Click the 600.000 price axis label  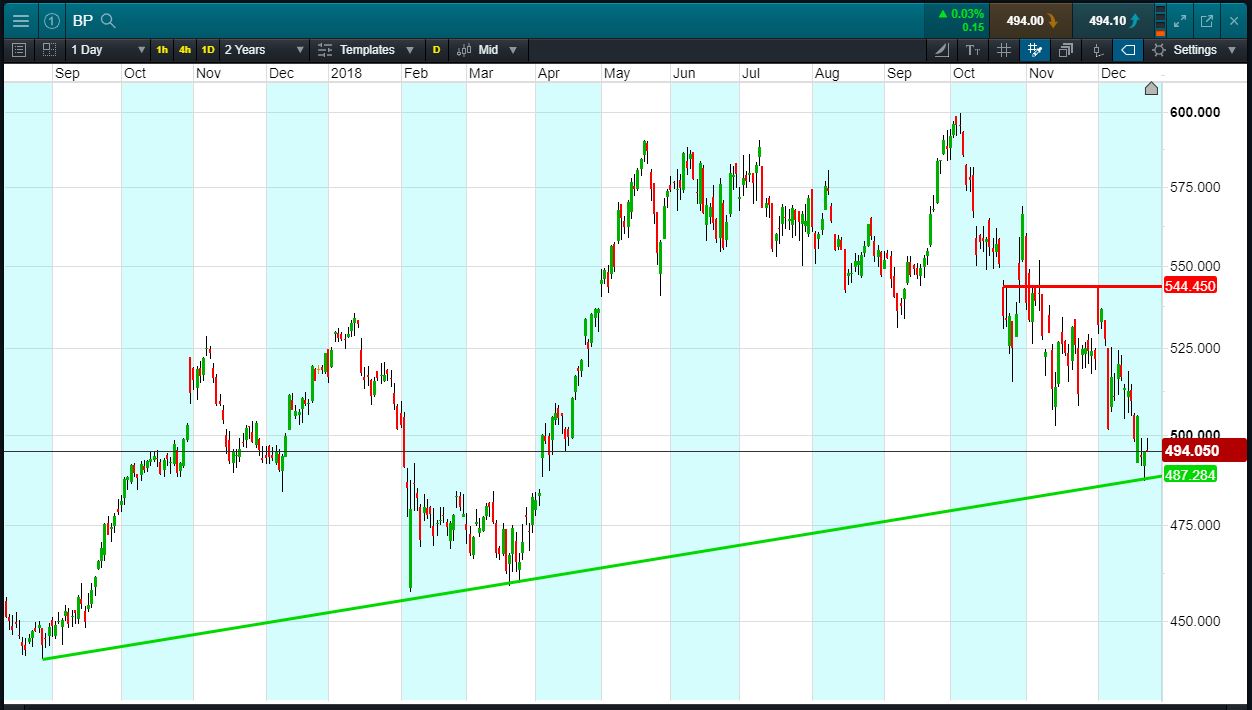1194,112
